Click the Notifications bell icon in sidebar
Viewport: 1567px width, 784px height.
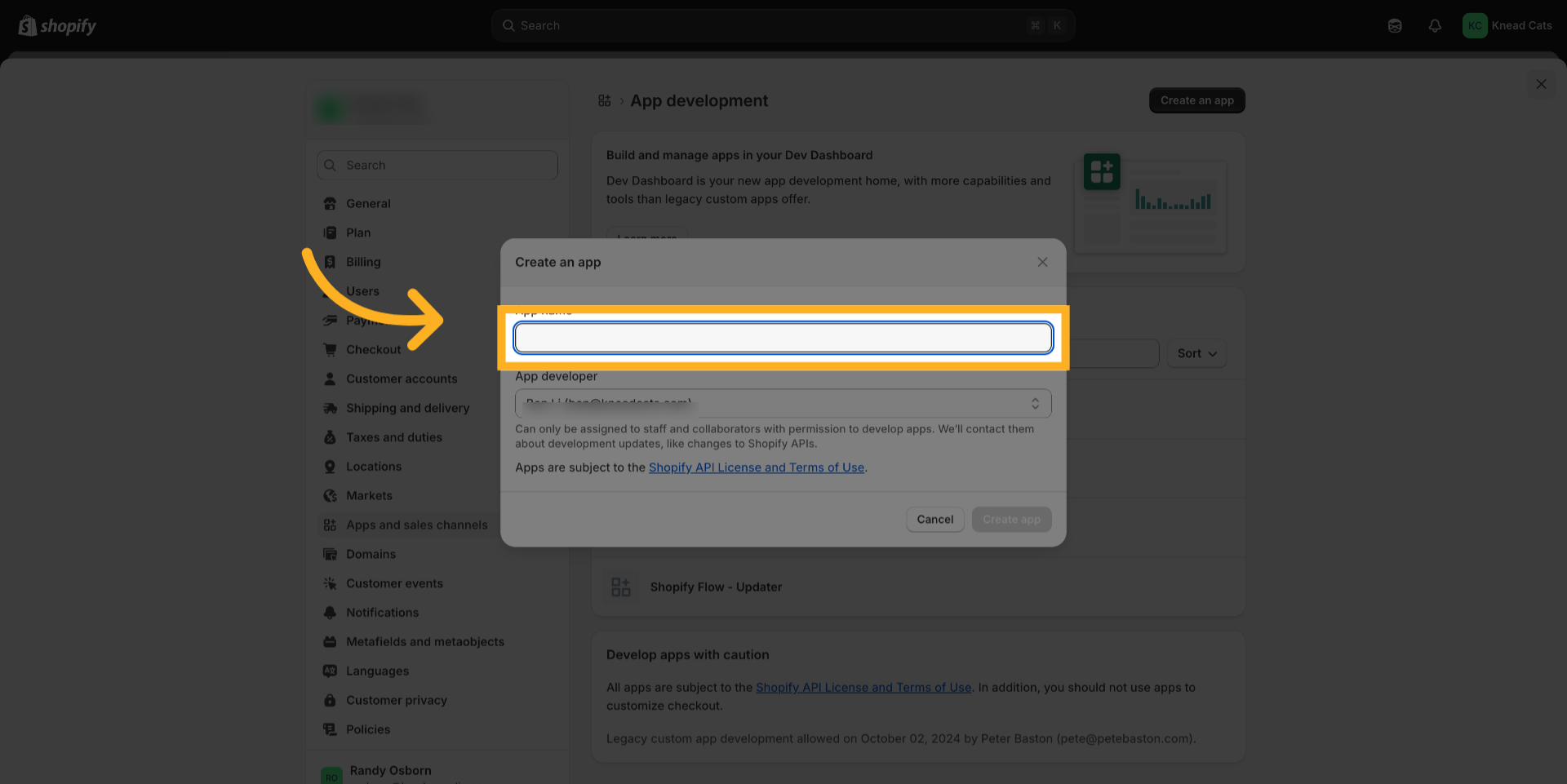[x=330, y=613]
